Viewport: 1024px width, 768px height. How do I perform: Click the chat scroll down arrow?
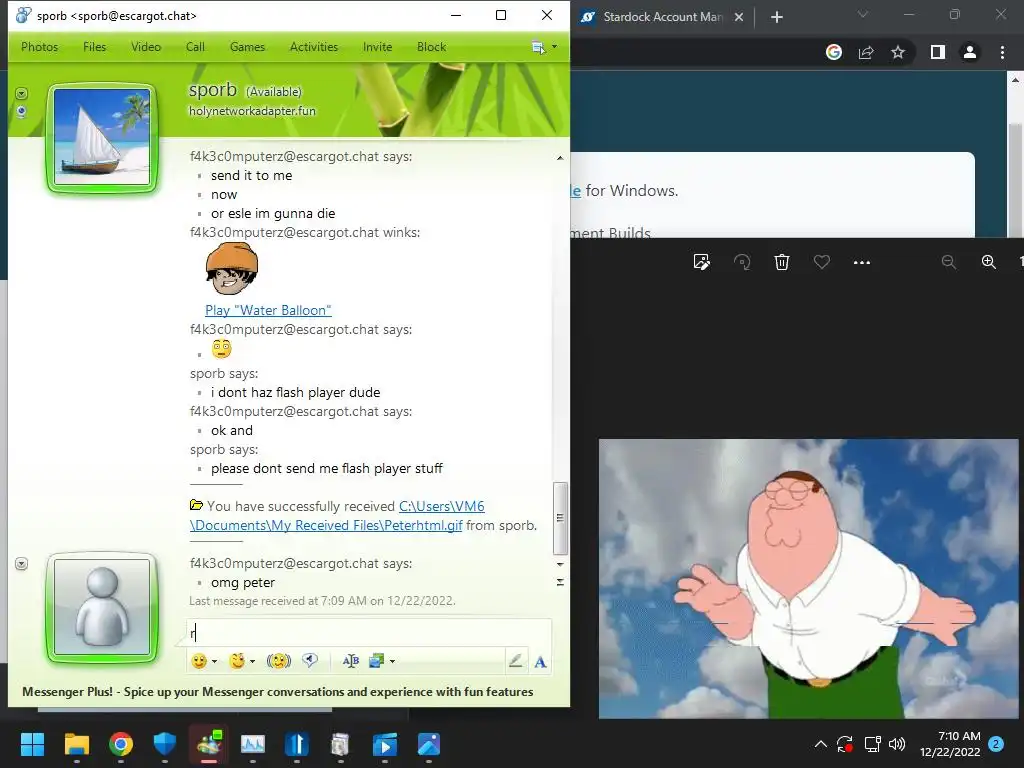(x=560, y=564)
